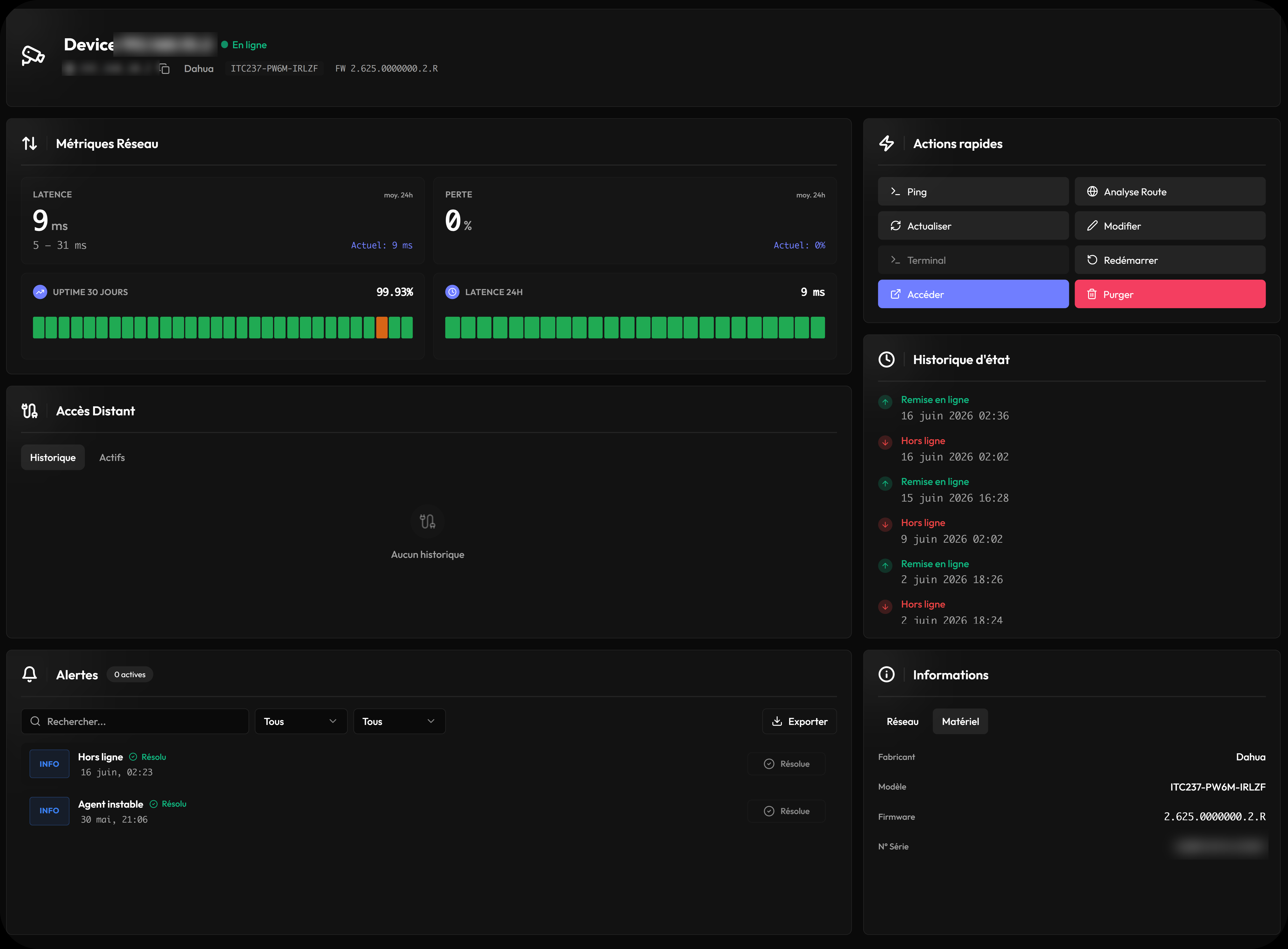Click the 0 actives alerts badge
1288x949 pixels.
pyautogui.click(x=130, y=674)
